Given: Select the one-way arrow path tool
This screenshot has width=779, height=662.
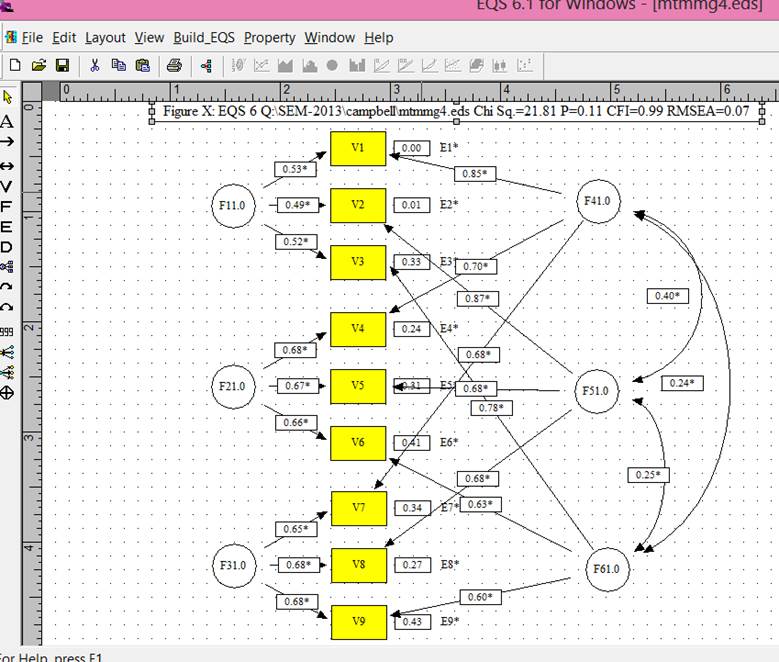Looking at the screenshot, I should (7, 142).
